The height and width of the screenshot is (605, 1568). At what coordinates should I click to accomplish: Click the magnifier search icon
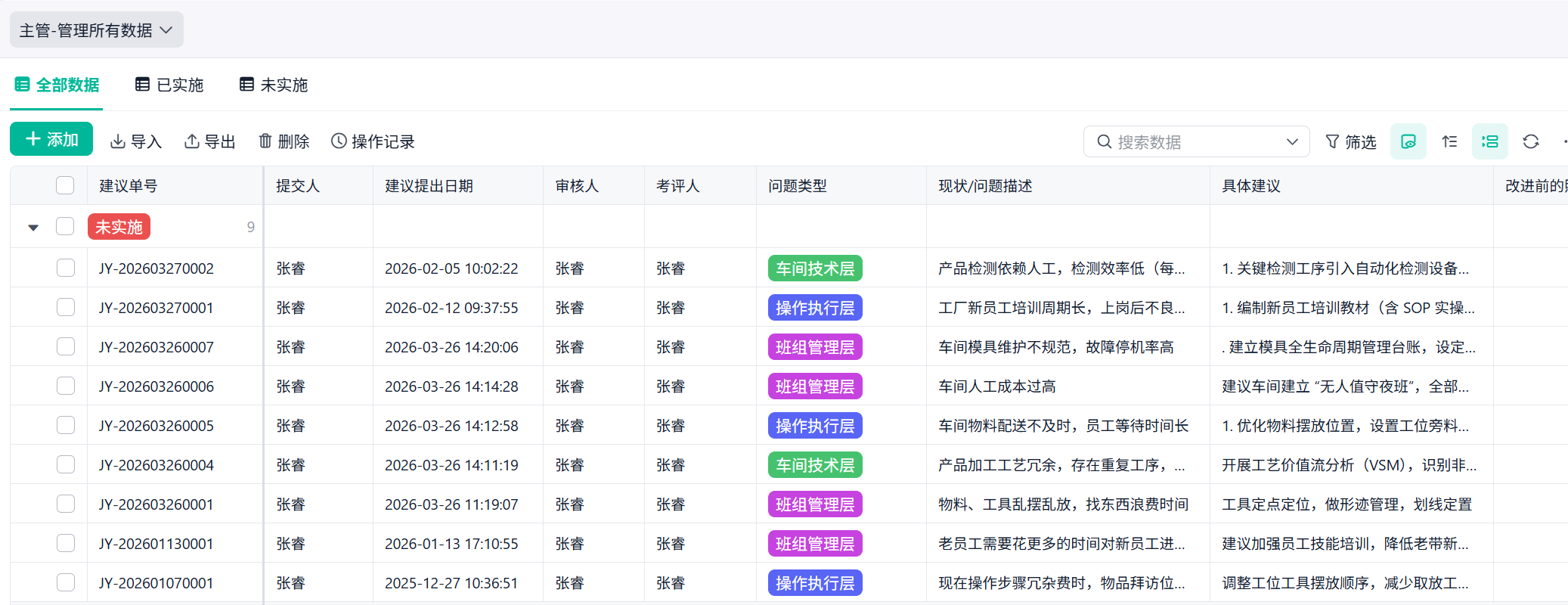click(1105, 141)
